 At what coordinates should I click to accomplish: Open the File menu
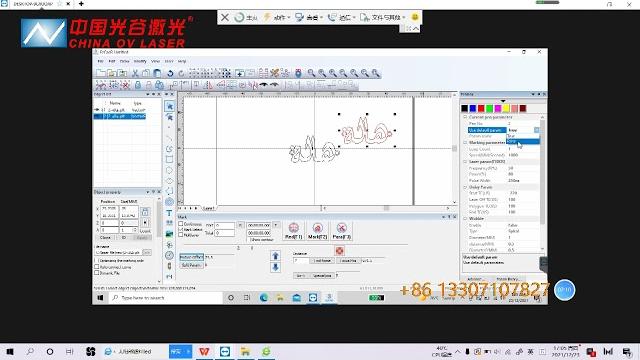coord(100,61)
